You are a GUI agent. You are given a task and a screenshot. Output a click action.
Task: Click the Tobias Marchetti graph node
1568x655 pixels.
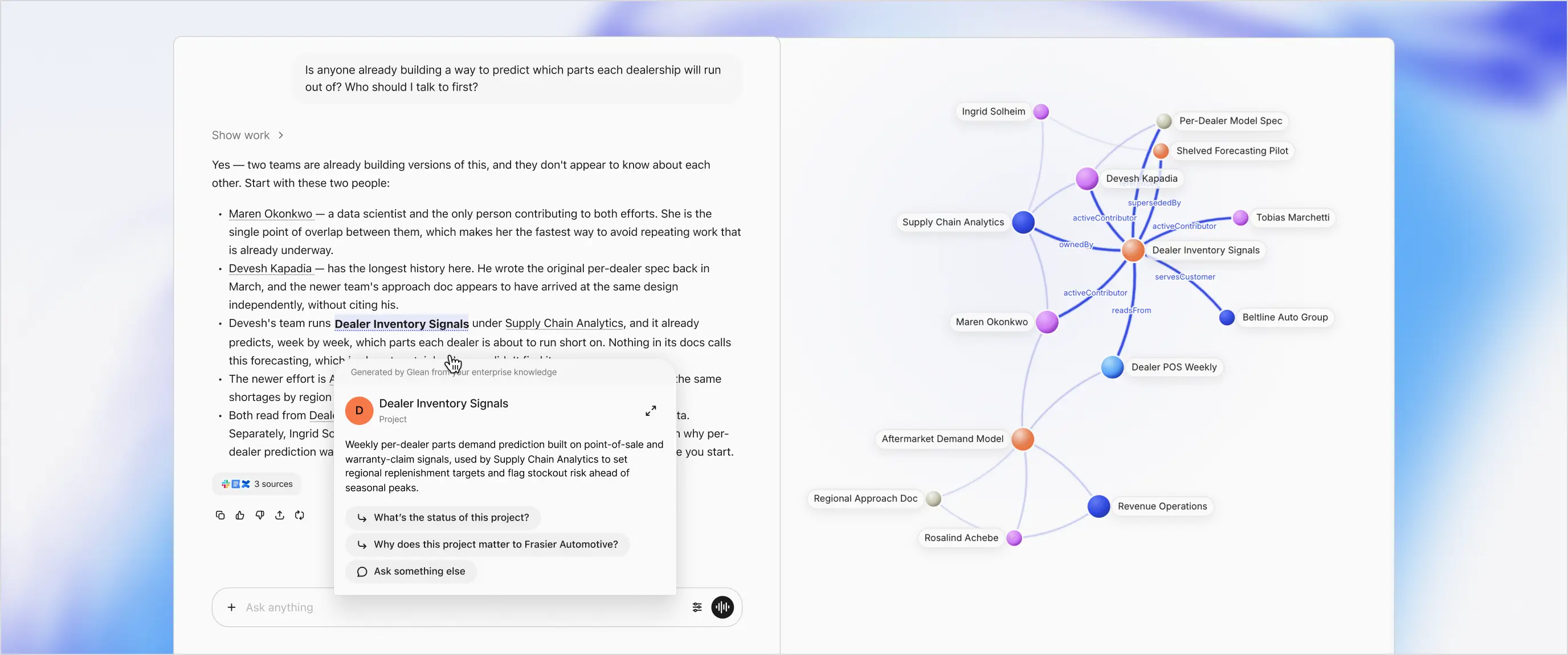click(x=1240, y=218)
